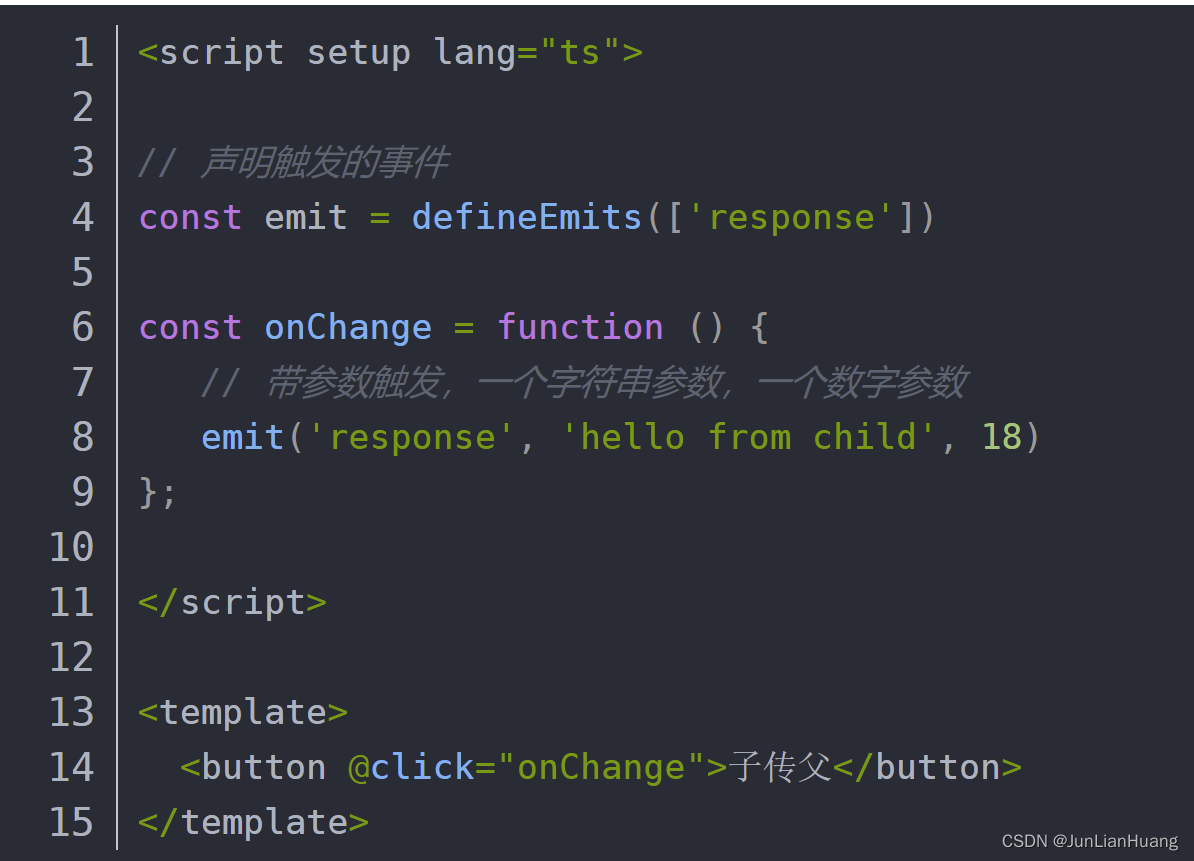Click the lang="ts" attribute value
This screenshot has width=1194, height=861.
click(580, 53)
